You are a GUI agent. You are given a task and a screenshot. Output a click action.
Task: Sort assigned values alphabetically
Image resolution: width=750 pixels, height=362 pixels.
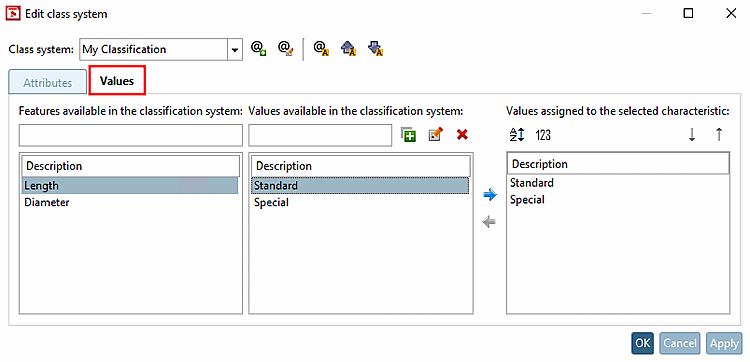click(517, 135)
